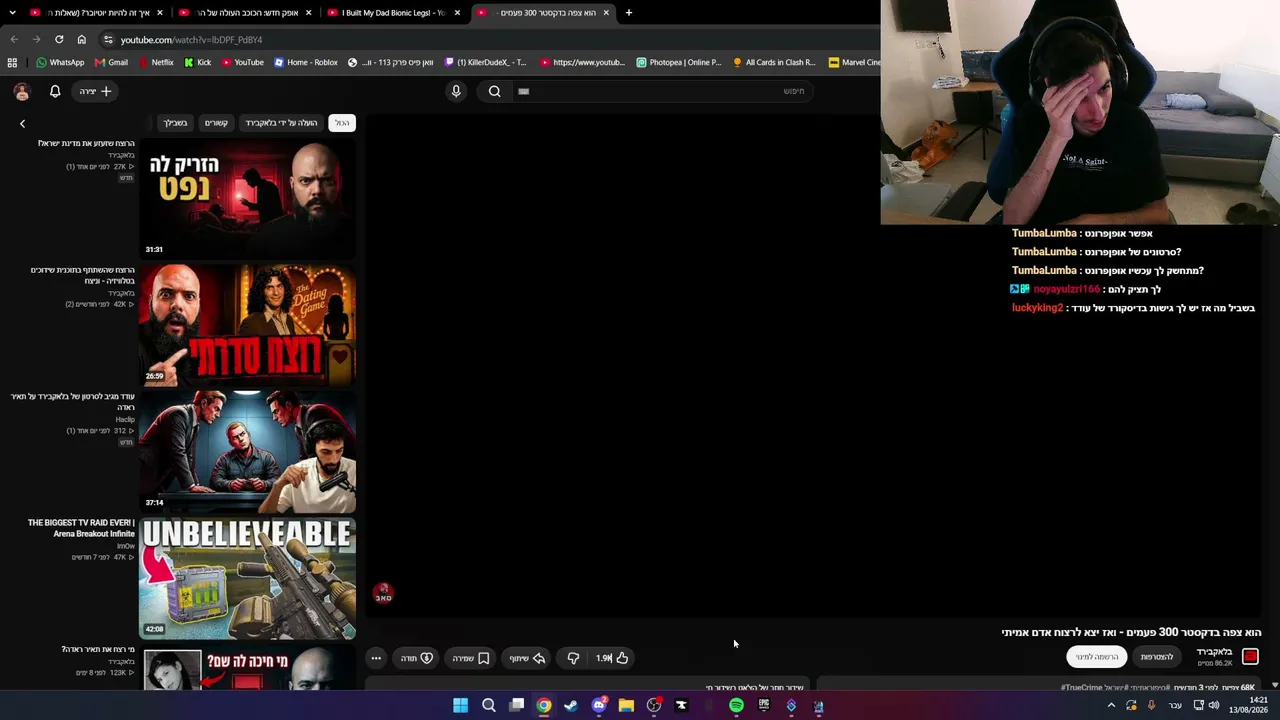This screenshot has width=1280, height=720.
Task: Switch to the 'I Built My Dad Bionic Legs!' tab
Action: point(394,12)
